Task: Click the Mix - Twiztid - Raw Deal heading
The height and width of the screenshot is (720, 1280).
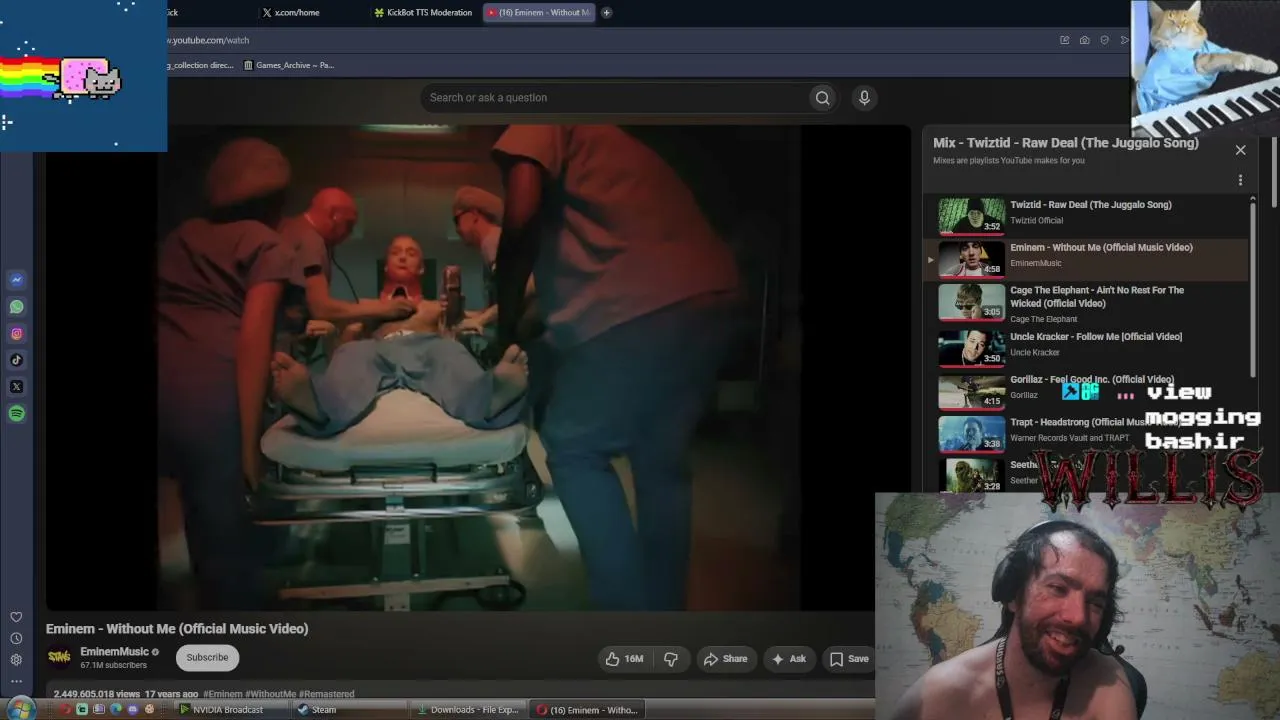Action: point(1066,143)
